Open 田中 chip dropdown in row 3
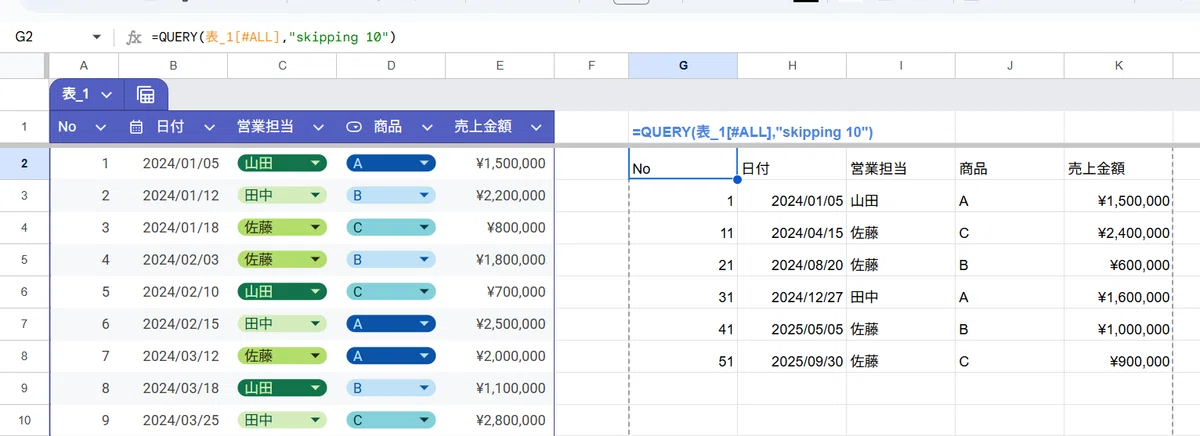 coord(316,195)
